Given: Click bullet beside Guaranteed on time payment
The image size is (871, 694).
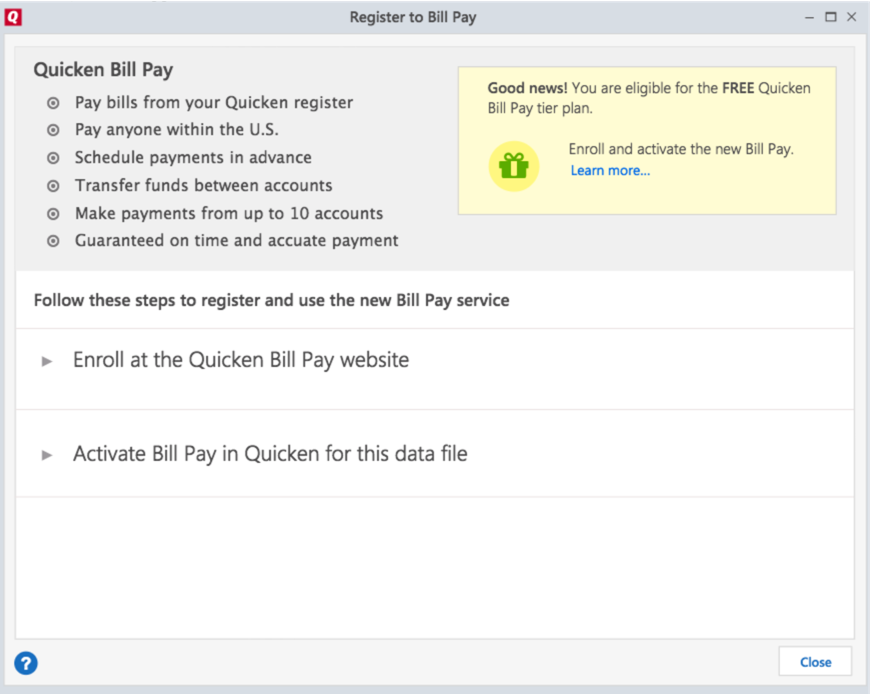Looking at the screenshot, I should click(x=53, y=241).
